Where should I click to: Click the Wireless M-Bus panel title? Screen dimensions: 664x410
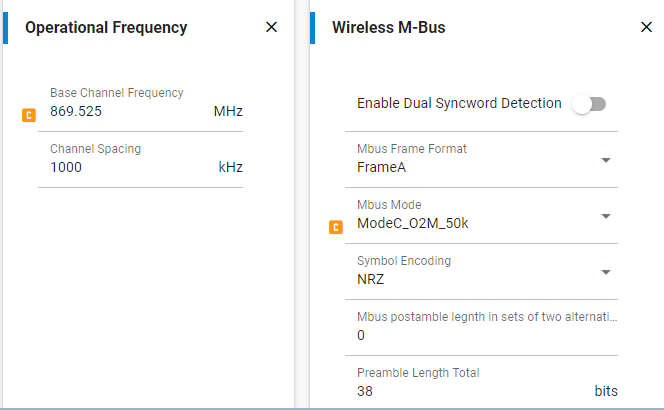(388, 28)
